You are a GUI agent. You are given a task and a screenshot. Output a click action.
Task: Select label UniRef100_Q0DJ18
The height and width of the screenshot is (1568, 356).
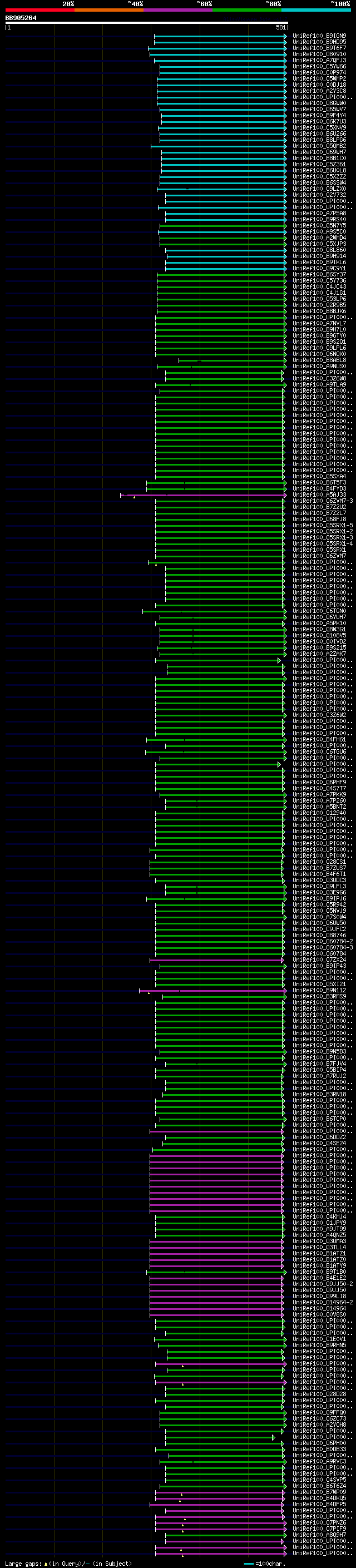(x=319, y=85)
